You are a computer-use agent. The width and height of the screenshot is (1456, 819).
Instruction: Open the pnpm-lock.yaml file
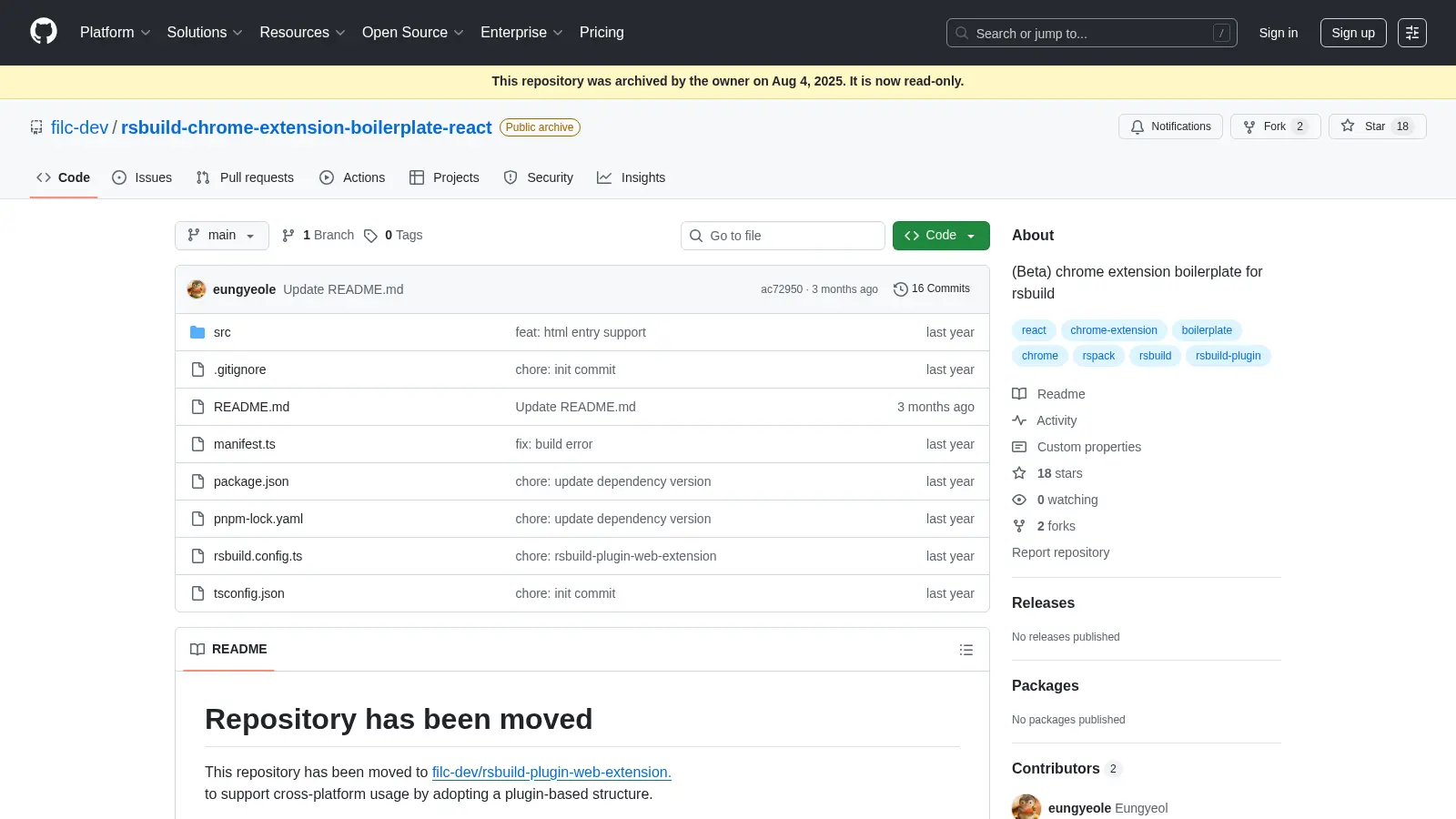click(x=258, y=519)
